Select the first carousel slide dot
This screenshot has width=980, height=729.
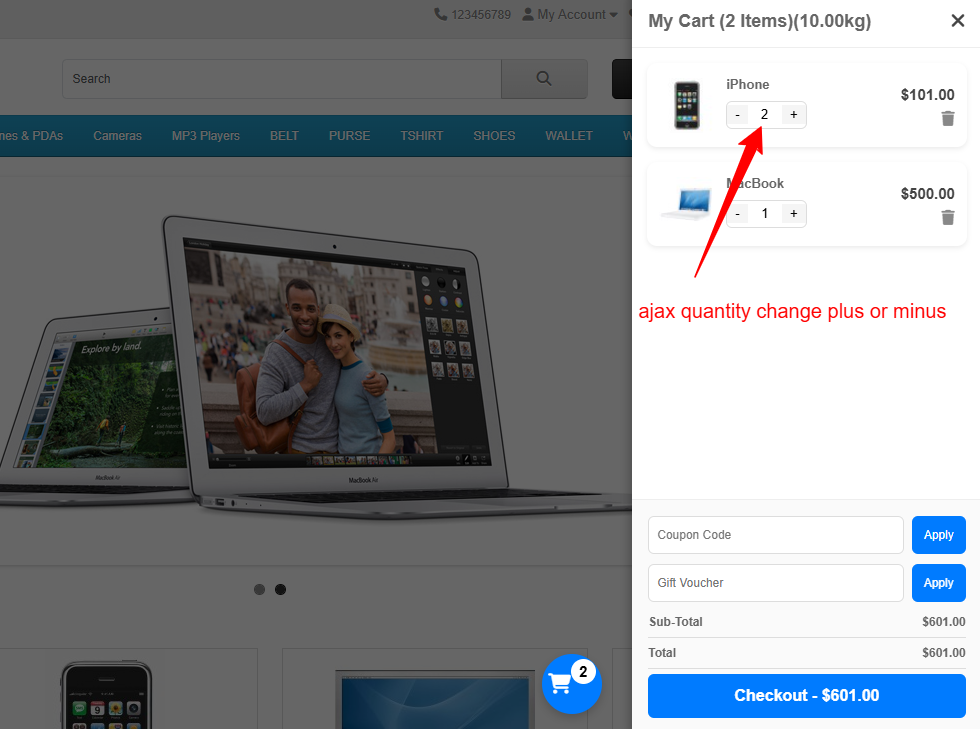[259, 589]
